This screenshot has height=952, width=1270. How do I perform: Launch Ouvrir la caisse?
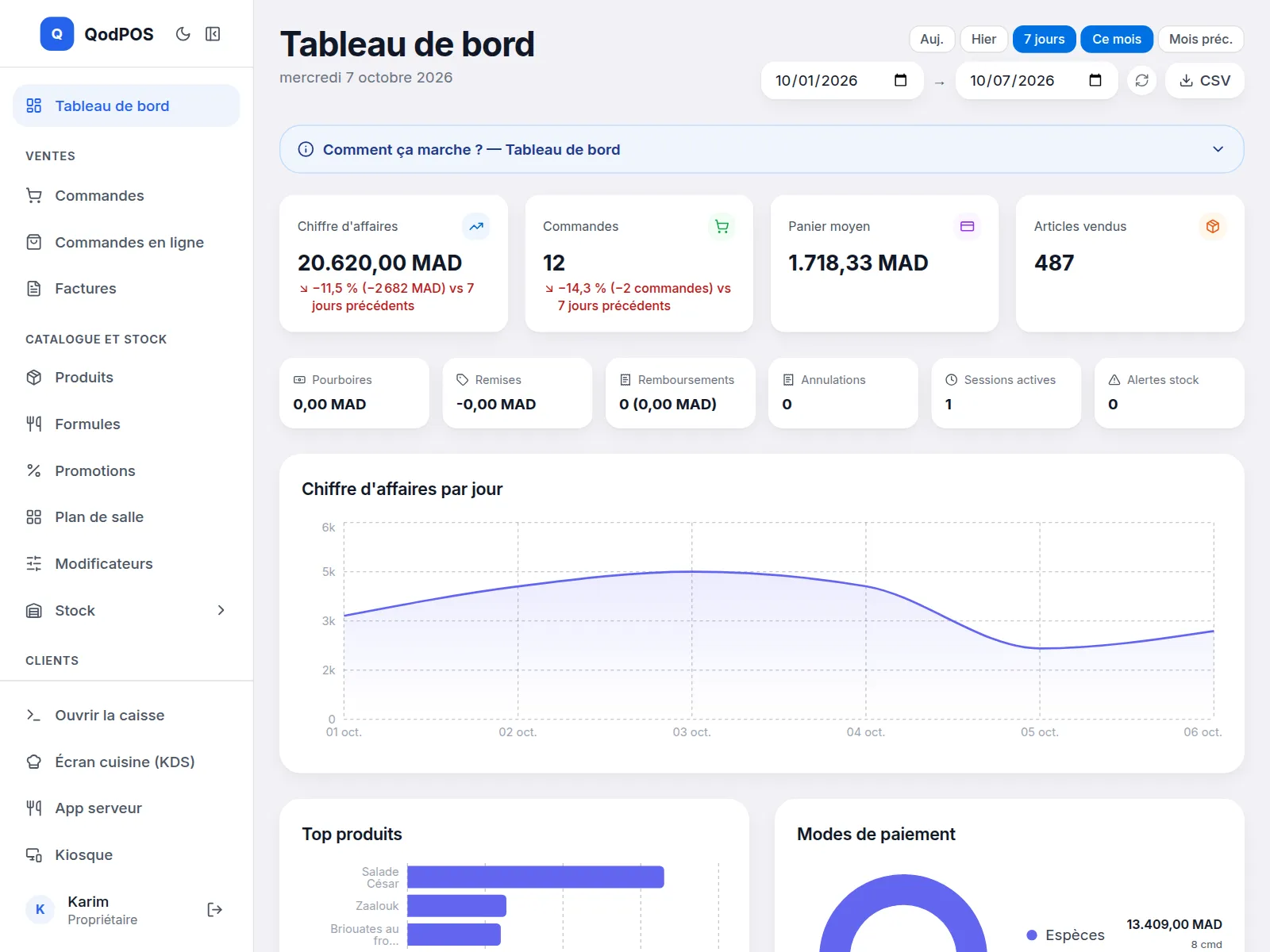point(126,715)
